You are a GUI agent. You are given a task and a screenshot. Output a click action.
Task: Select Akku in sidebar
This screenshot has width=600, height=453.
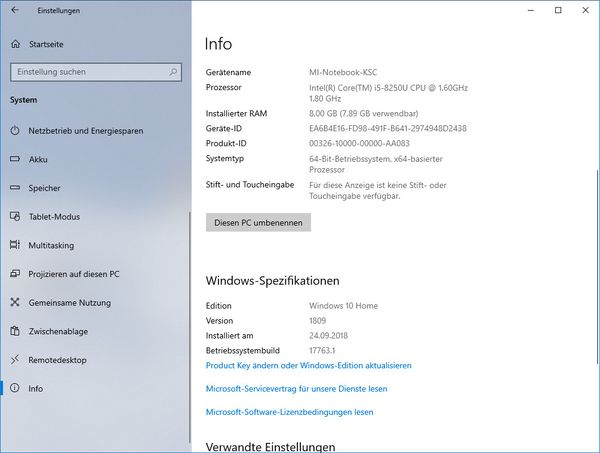click(x=95, y=159)
